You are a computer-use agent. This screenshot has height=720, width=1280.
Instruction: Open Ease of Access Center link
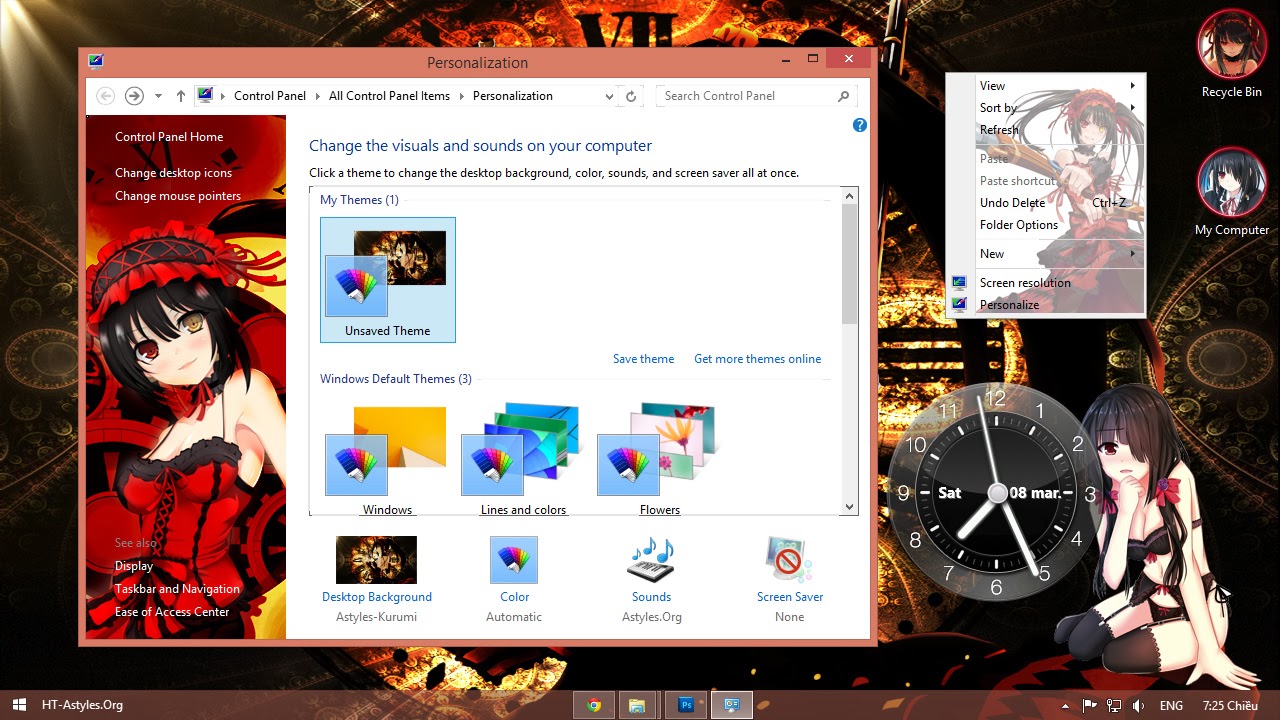pos(172,612)
